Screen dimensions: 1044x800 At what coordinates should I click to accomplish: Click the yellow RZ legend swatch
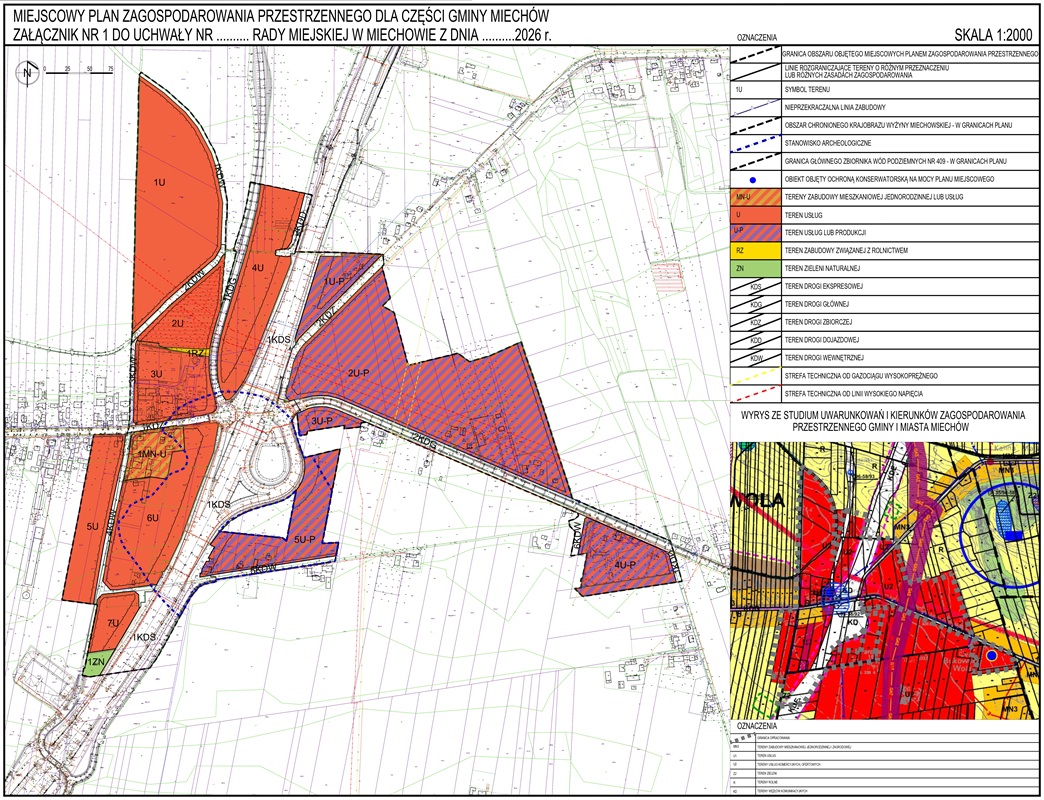pos(756,251)
